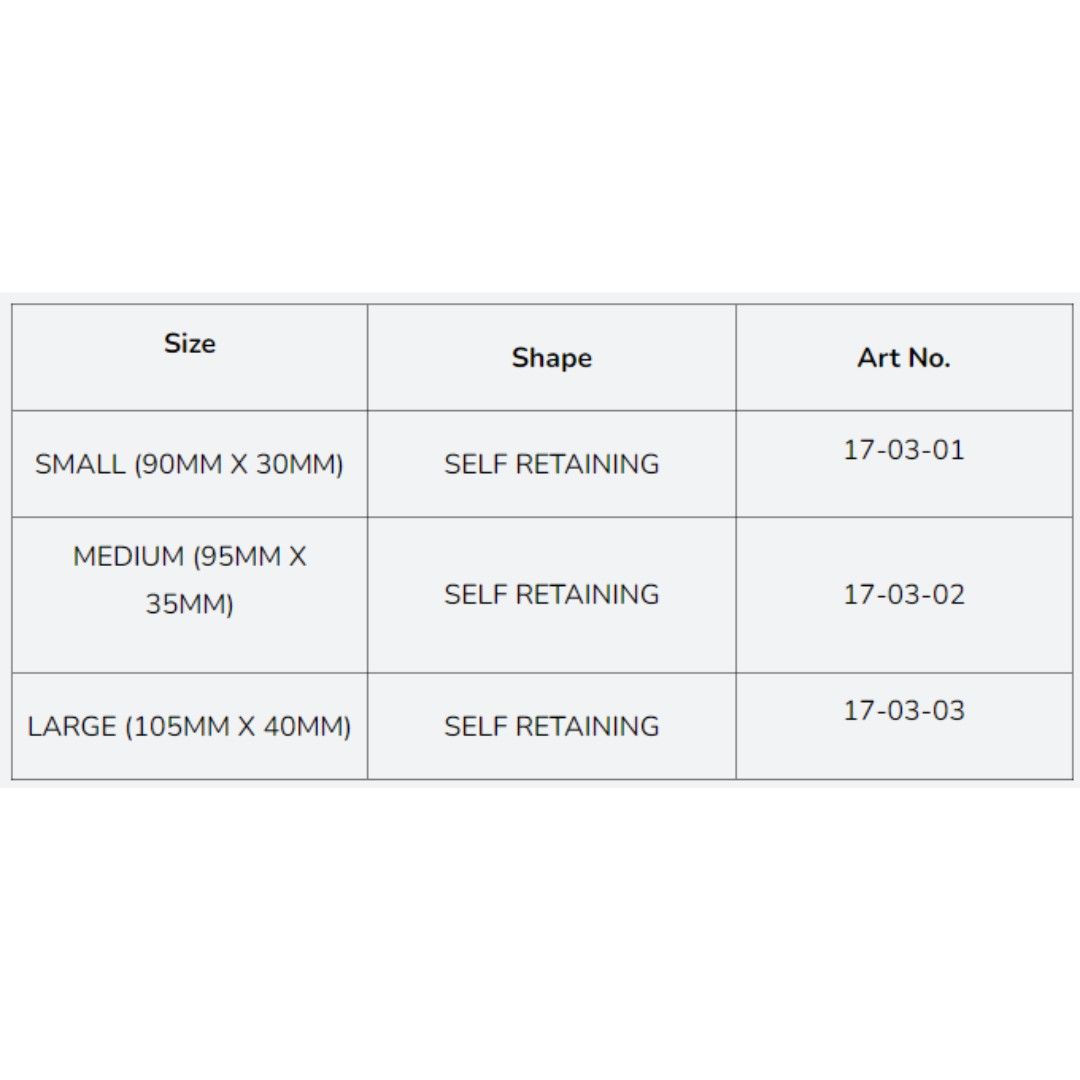1080x1080 pixels.
Task: Click the word MEDIUM in the table
Action: pos(128,556)
